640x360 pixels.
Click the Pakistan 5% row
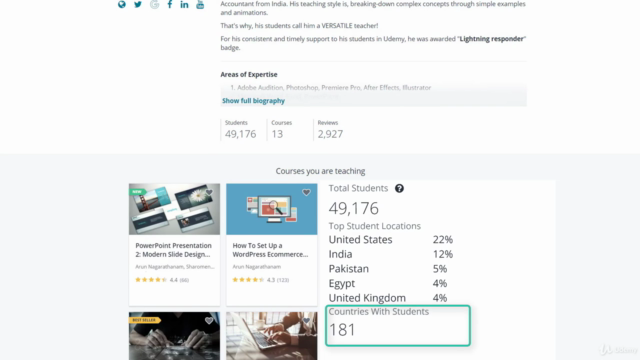(x=388, y=269)
